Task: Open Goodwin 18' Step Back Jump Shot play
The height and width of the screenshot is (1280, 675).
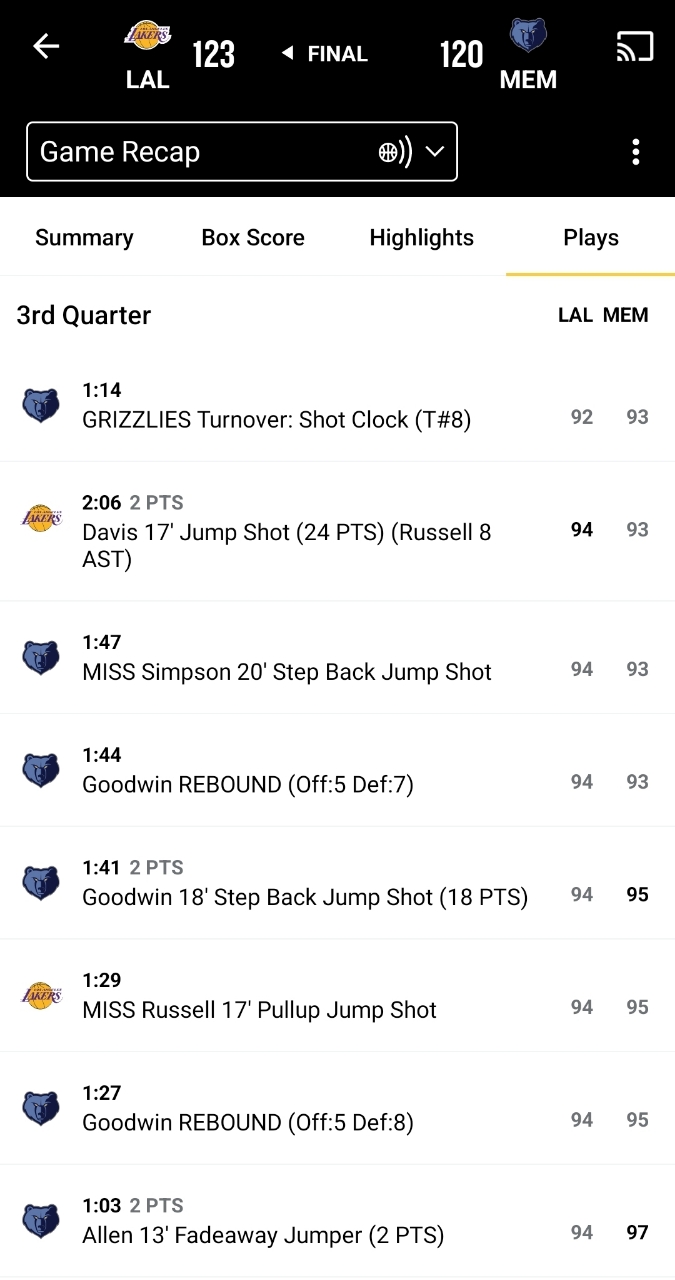Action: 305,897
